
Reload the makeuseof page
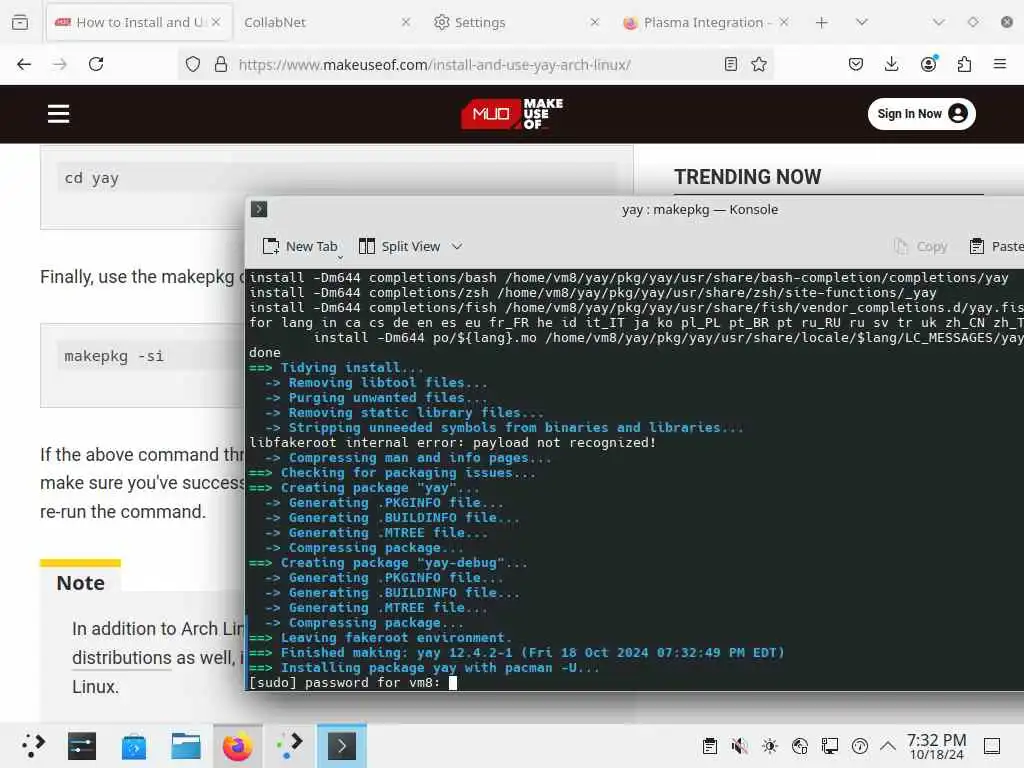click(96, 64)
